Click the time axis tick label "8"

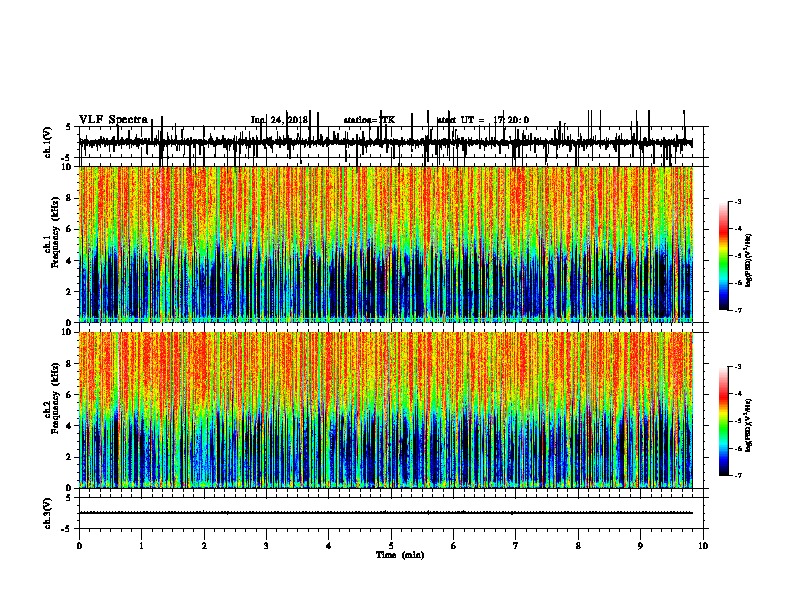[578, 546]
